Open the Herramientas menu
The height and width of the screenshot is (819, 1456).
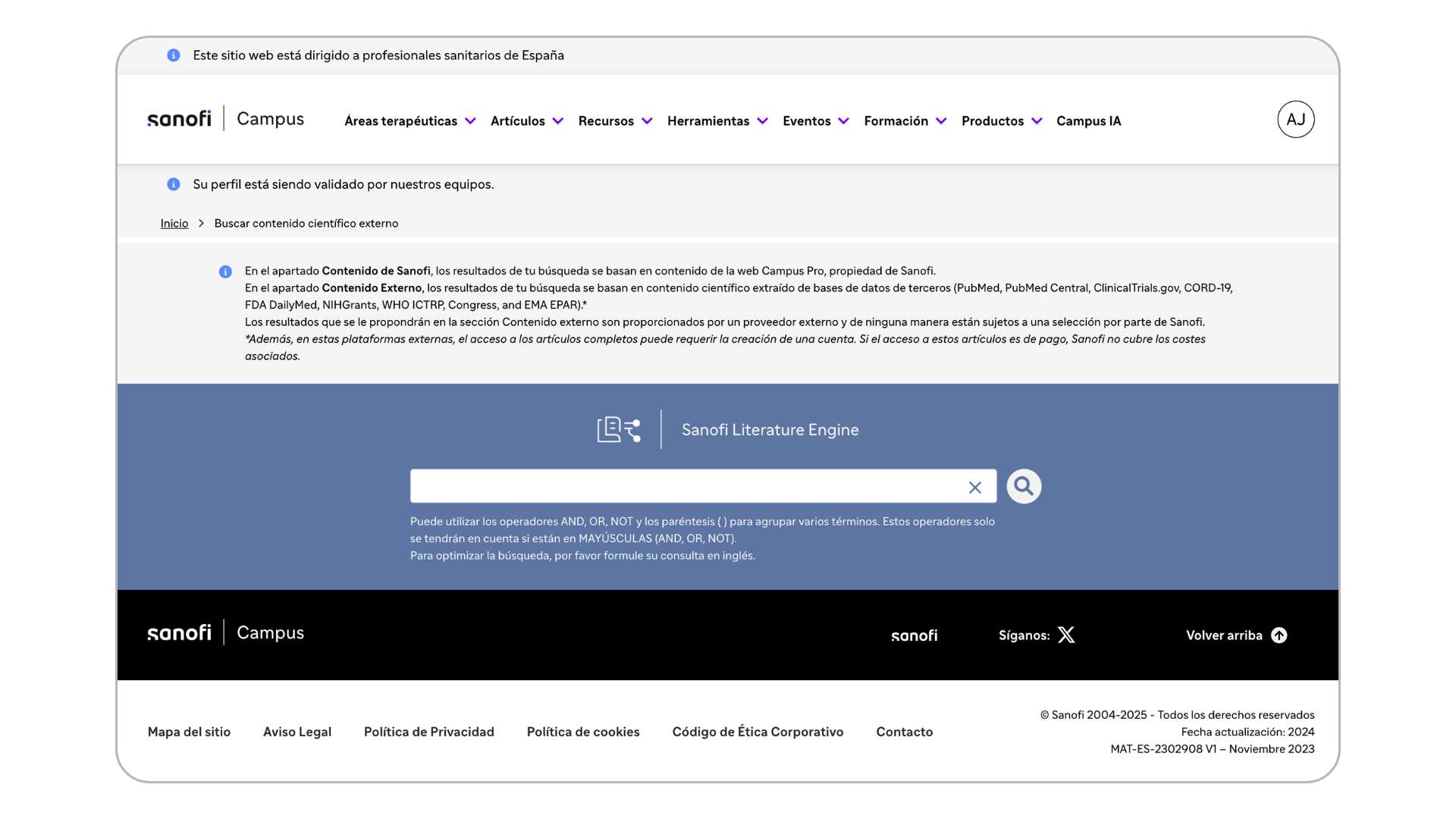point(708,121)
